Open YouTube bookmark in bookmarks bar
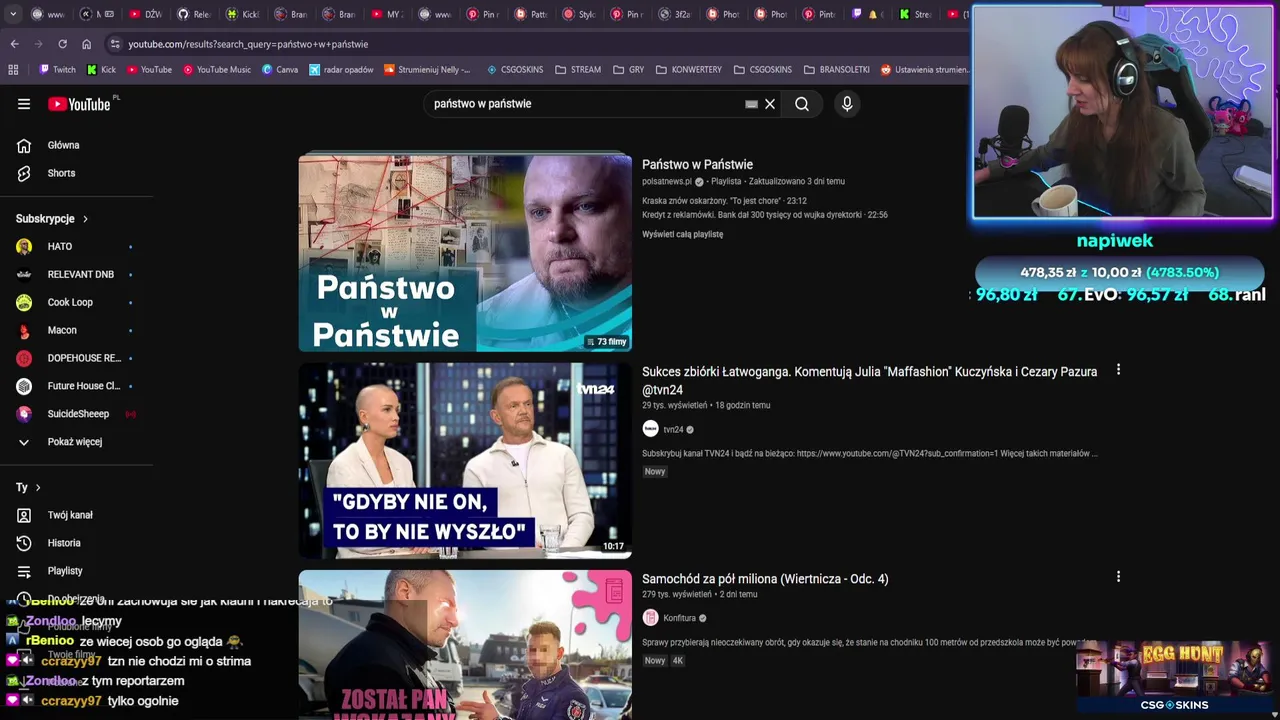The height and width of the screenshot is (720, 1280). click(x=149, y=70)
